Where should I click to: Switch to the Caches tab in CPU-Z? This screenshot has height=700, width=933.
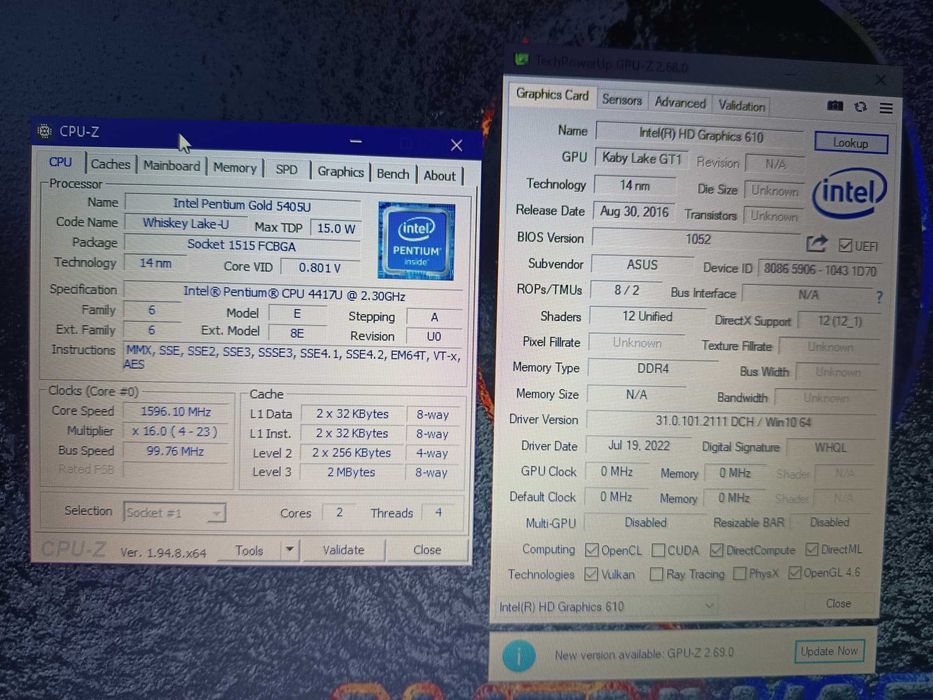[x=111, y=164]
